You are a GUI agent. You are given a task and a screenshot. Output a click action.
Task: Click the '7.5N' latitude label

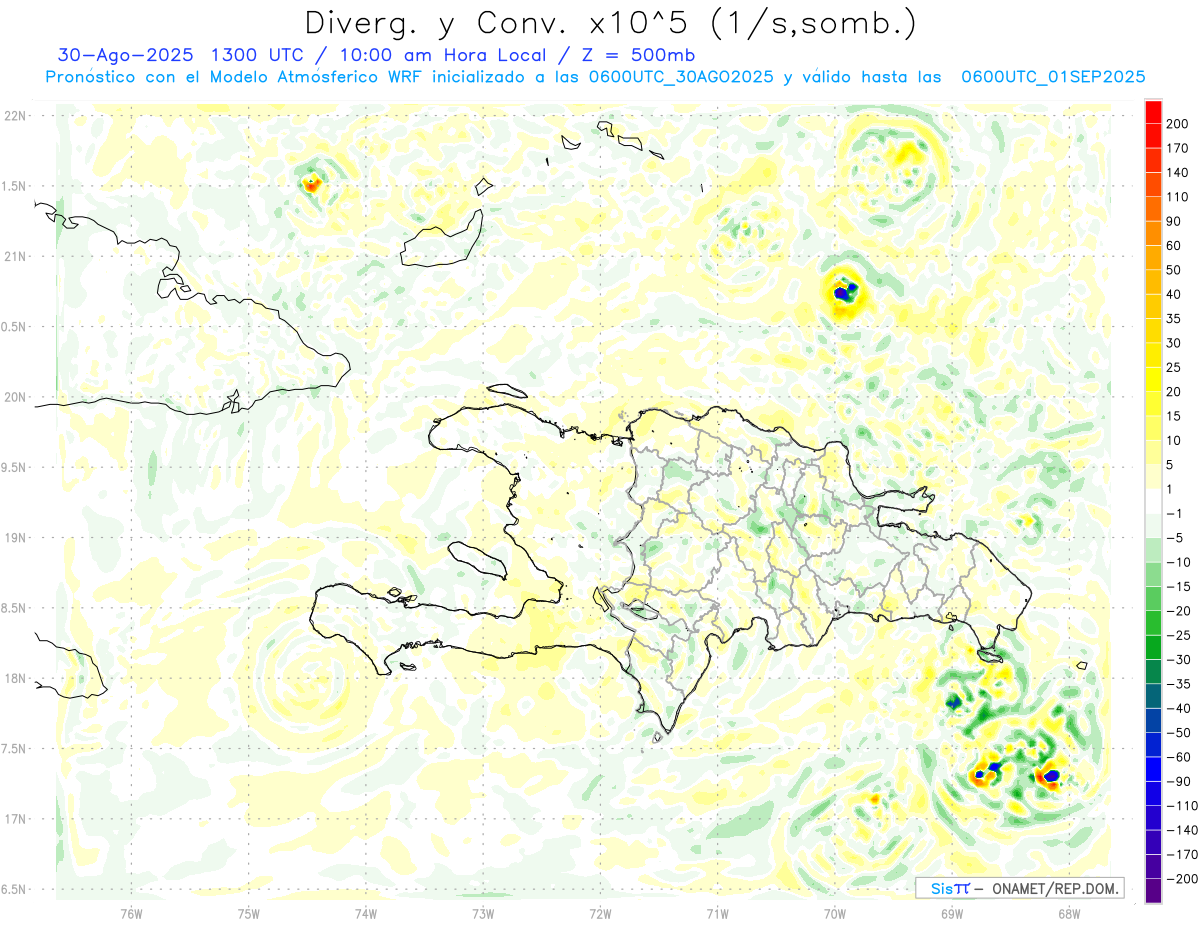[x=15, y=748]
